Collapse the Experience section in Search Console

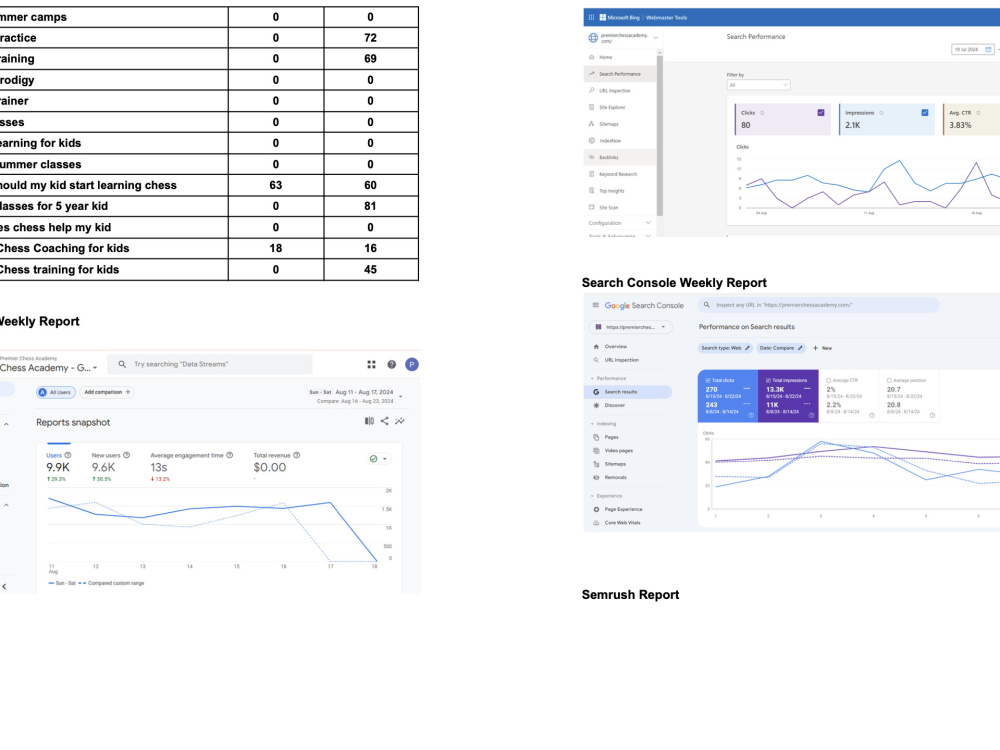tap(592, 496)
